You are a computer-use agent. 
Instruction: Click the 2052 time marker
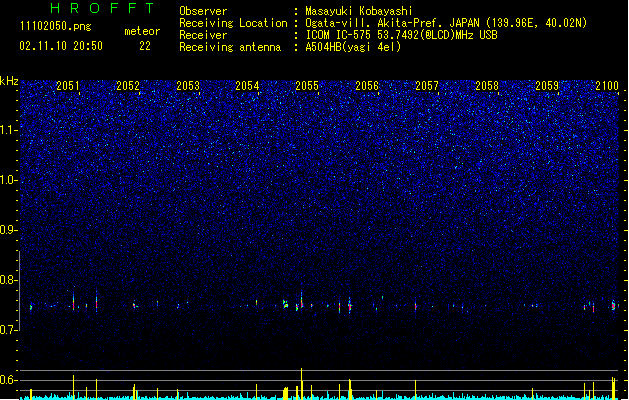128,85
